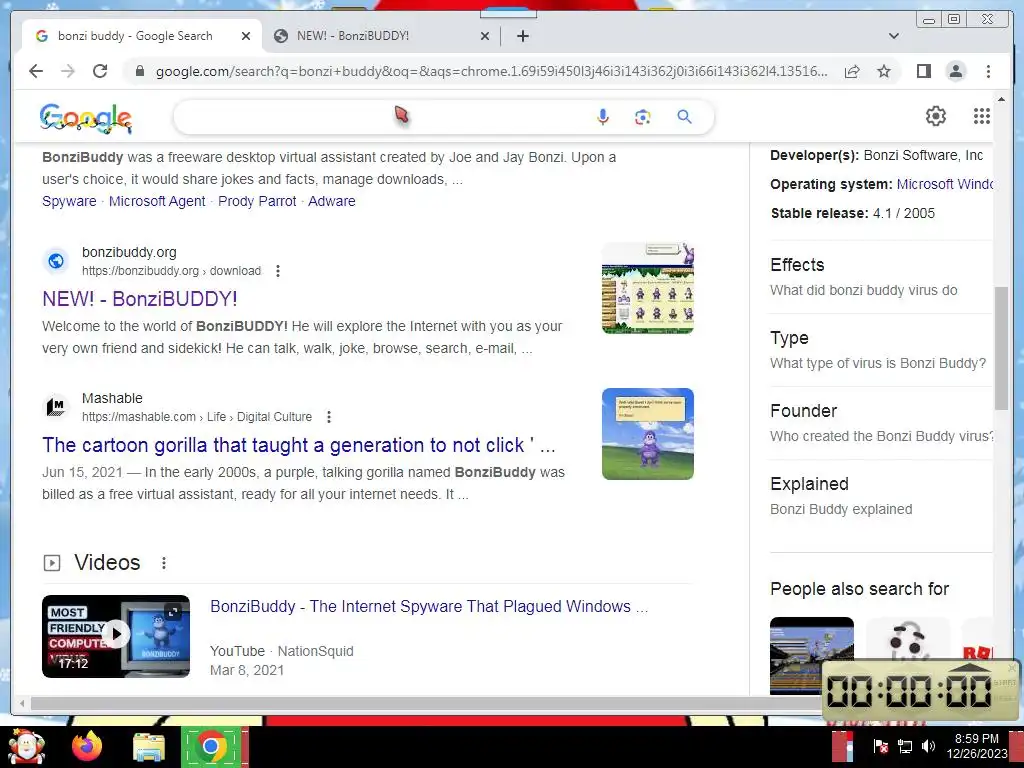Open more options for Mashable result
The image size is (1024, 768).
[329, 417]
